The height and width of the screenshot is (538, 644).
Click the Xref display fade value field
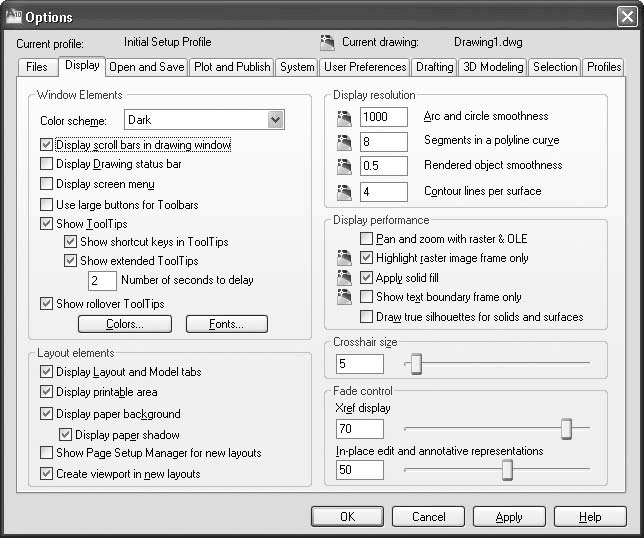(x=360, y=429)
